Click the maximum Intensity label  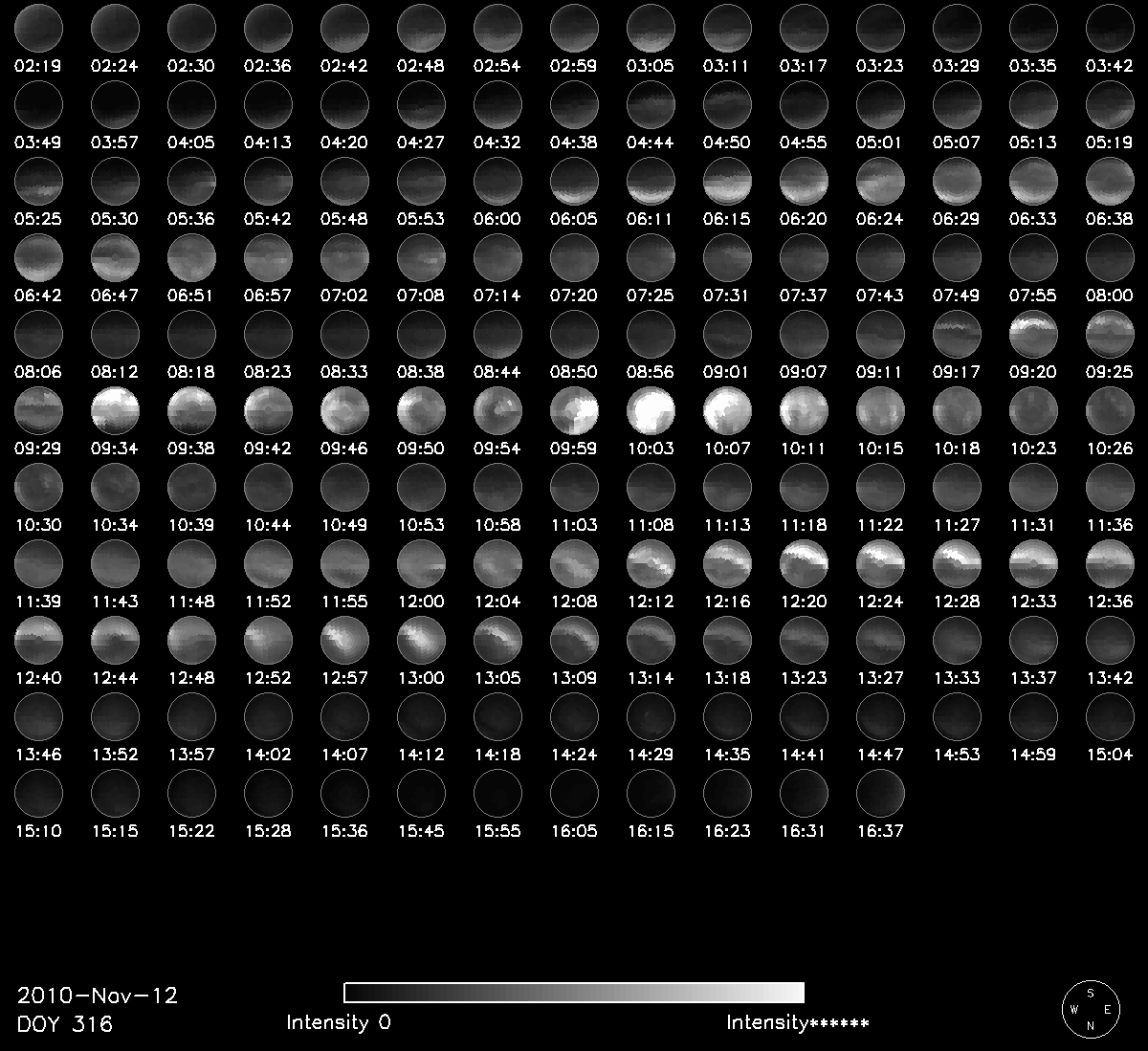[x=797, y=1023]
